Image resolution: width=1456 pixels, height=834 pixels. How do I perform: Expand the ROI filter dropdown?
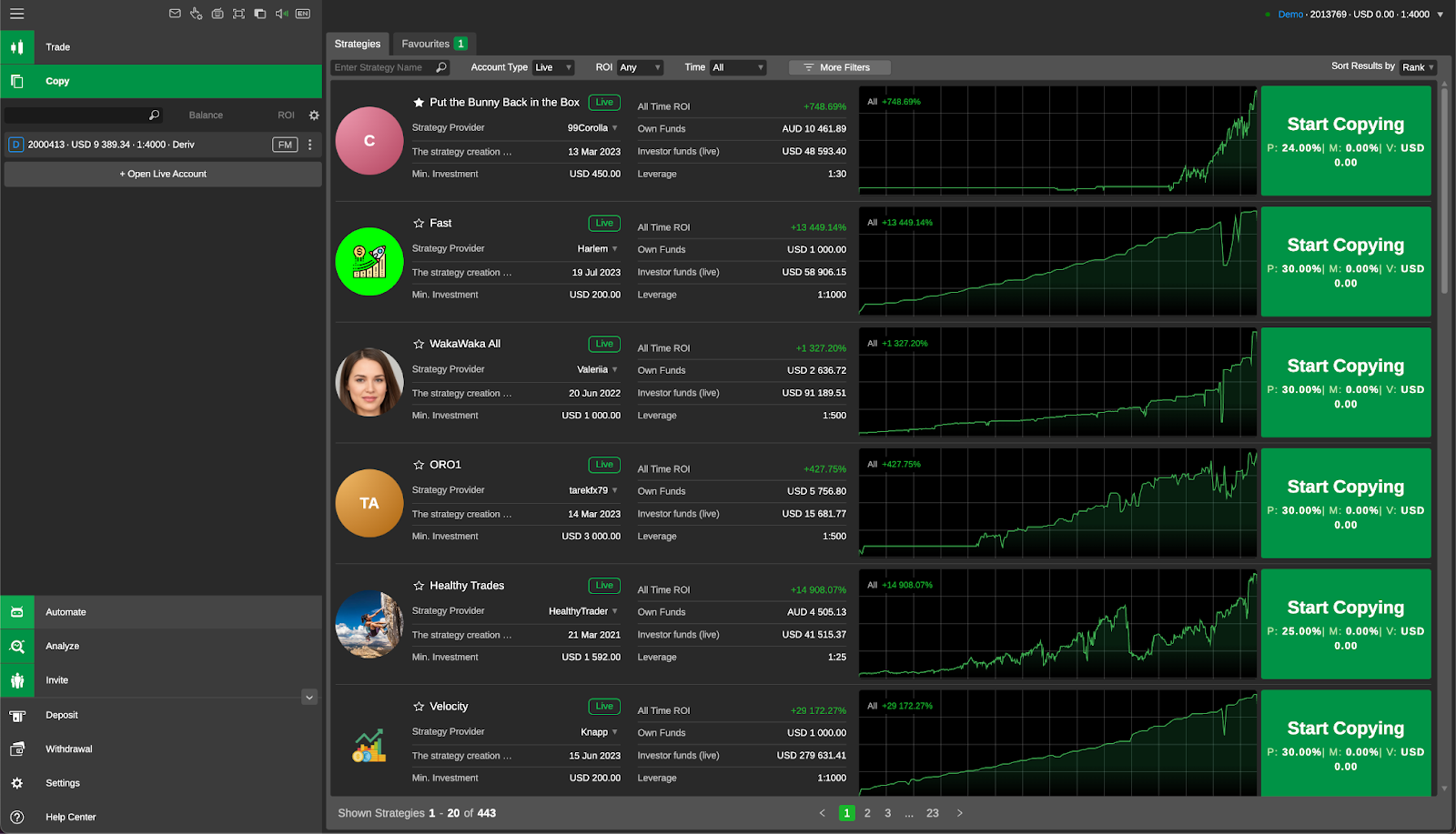[x=640, y=66]
